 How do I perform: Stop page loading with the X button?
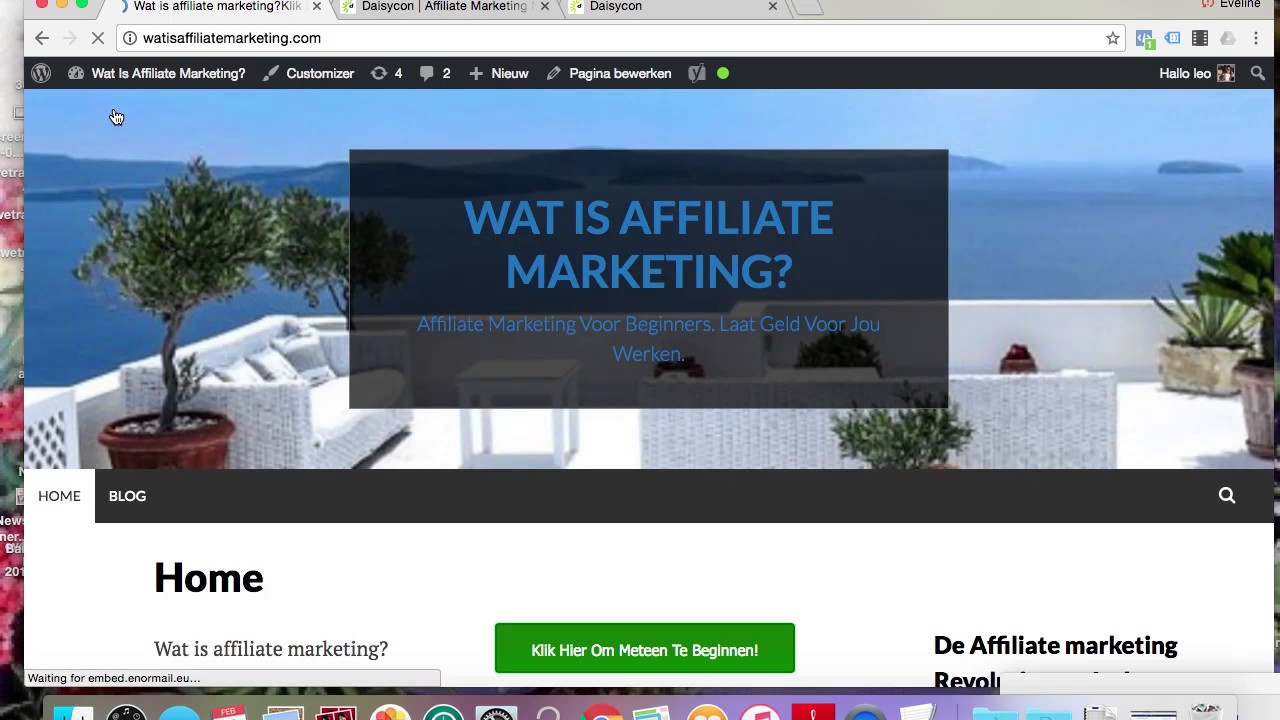pyautogui.click(x=98, y=38)
